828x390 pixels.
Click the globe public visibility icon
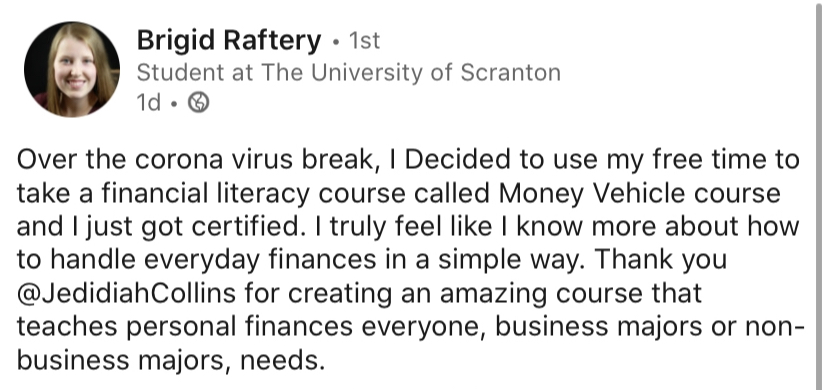[199, 102]
